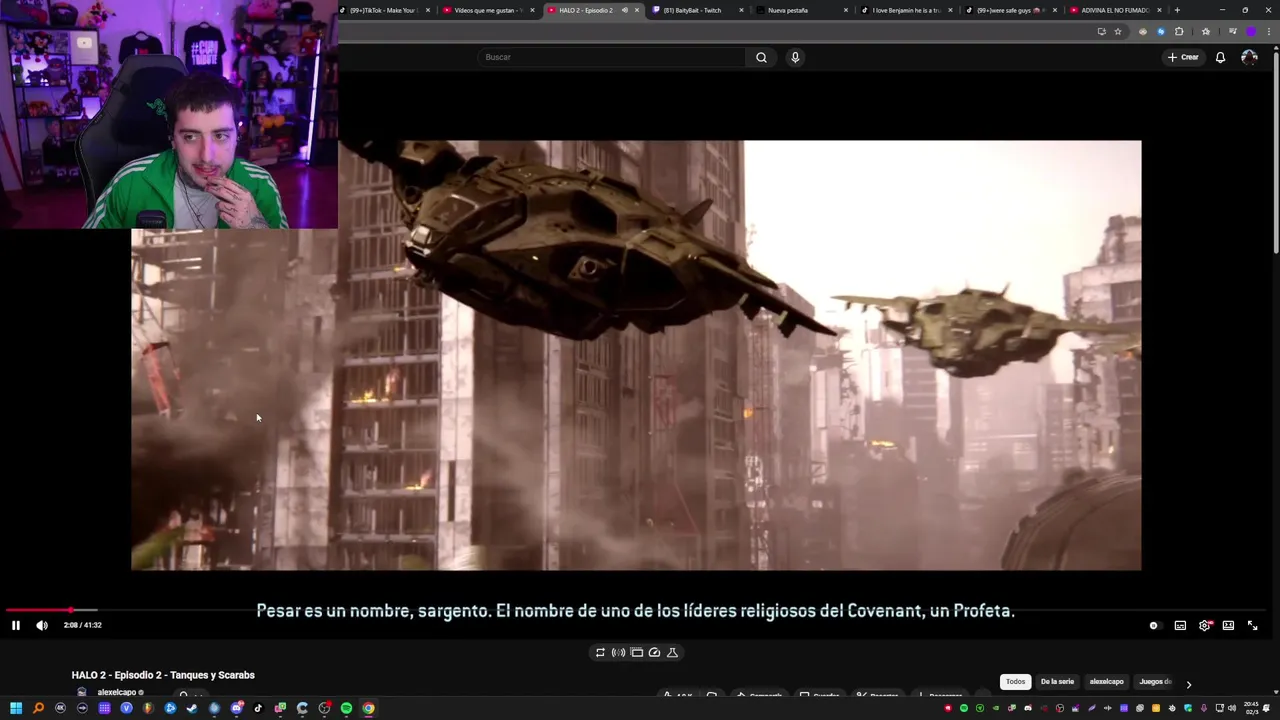Toggle the autoplay switch in player

pyautogui.click(x=1154, y=625)
